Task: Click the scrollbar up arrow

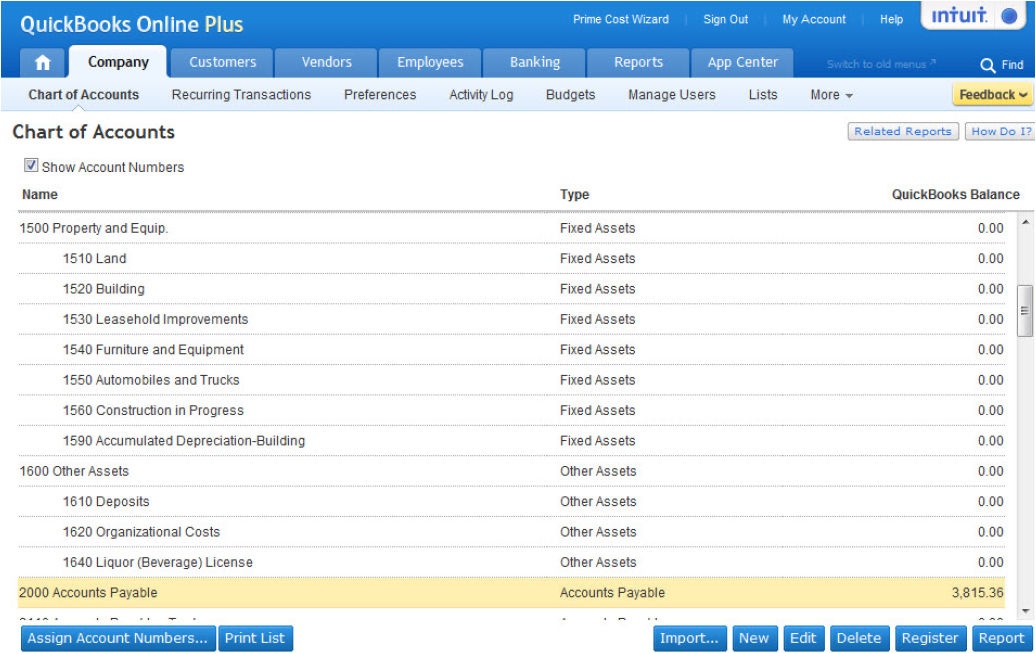Action: 1025,223
